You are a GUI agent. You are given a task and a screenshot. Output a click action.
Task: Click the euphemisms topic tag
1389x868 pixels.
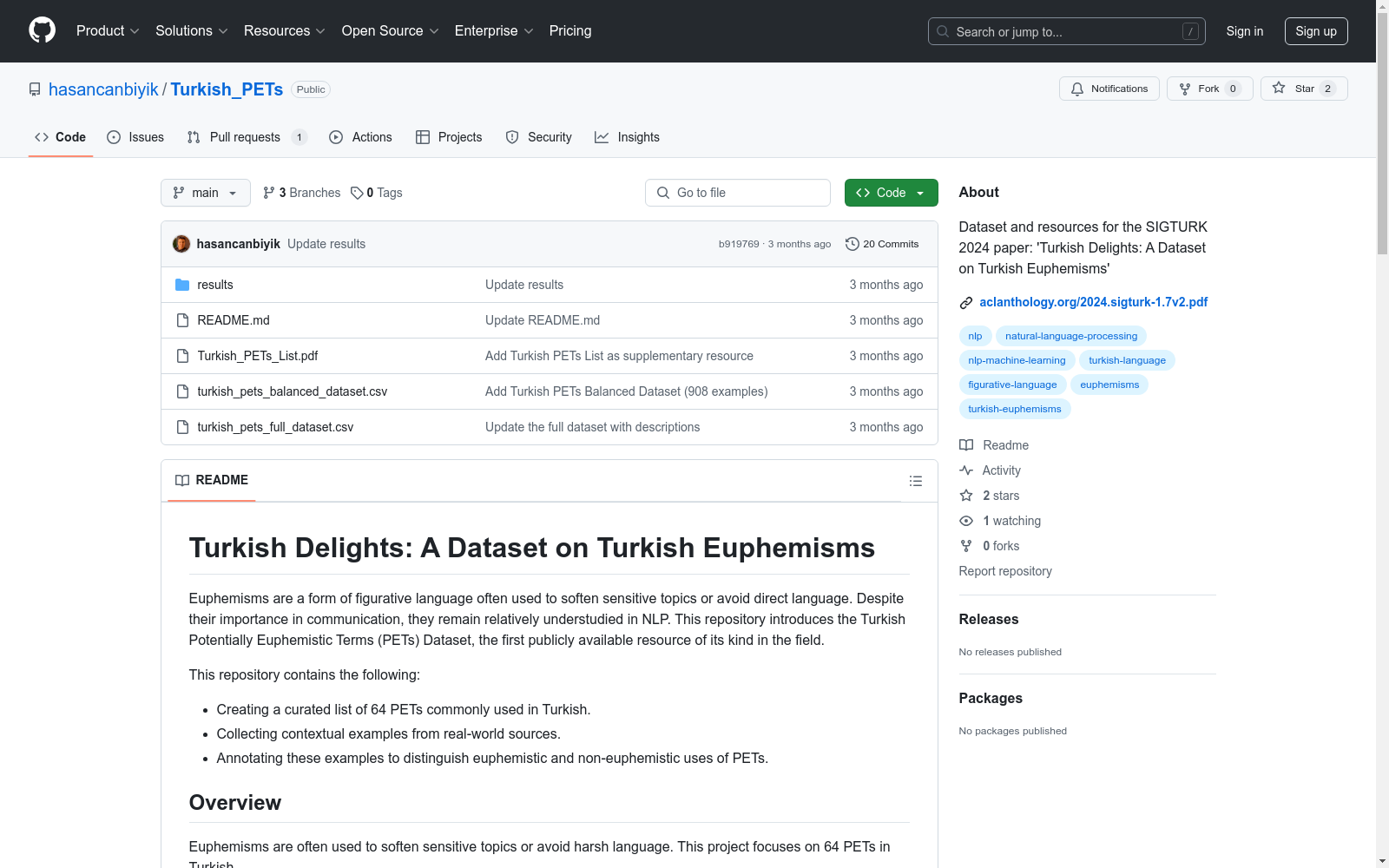(1109, 385)
